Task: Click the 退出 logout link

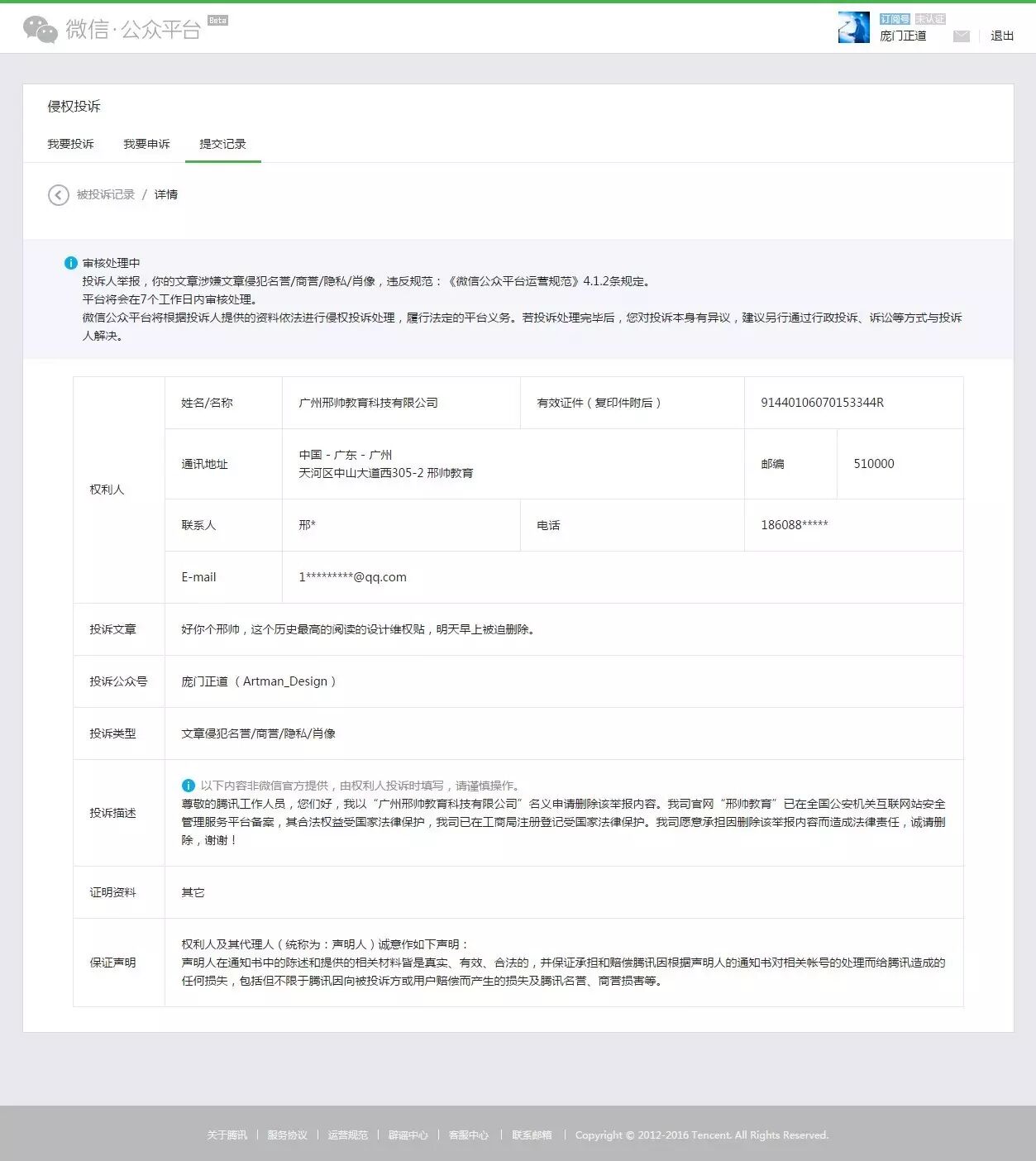Action: click(x=1002, y=36)
